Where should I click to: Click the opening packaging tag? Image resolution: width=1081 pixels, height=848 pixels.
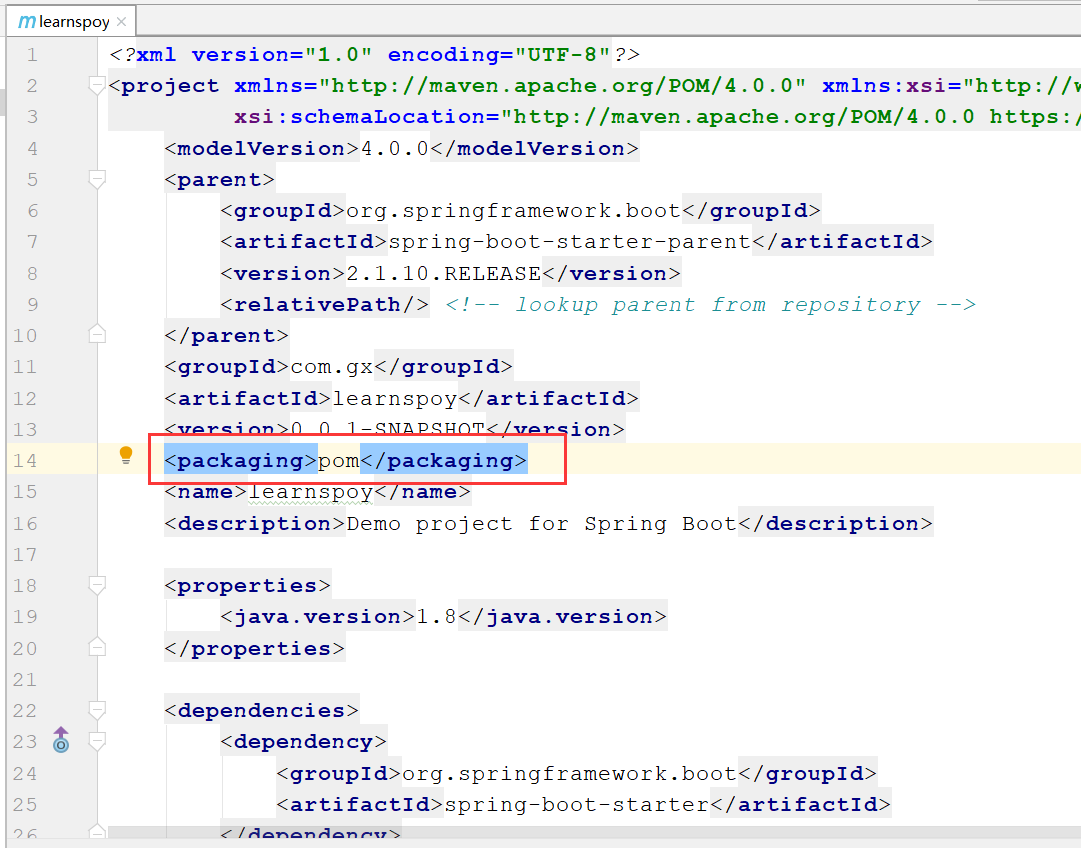pyautogui.click(x=241, y=461)
